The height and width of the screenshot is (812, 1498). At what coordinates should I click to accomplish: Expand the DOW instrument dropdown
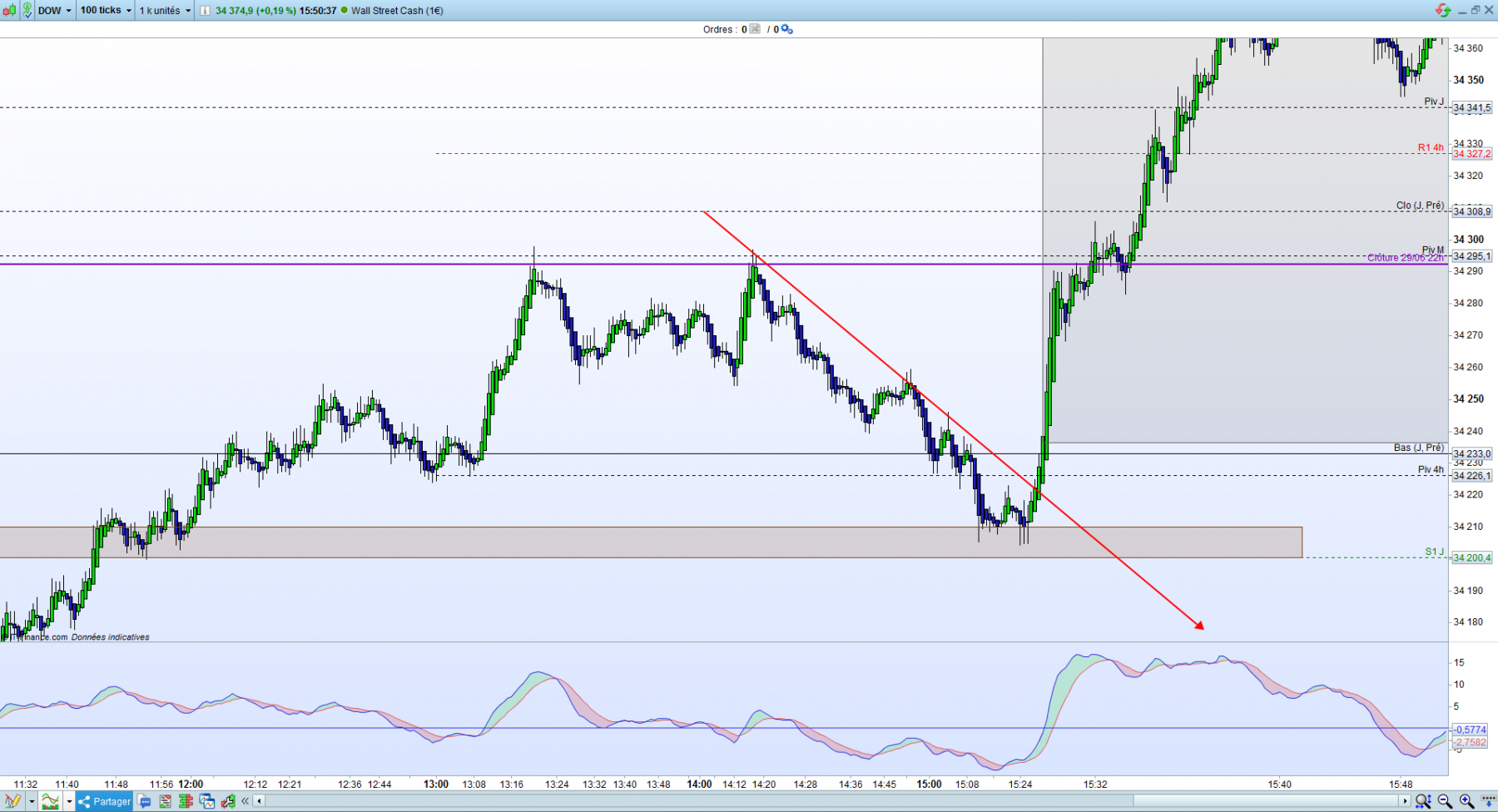click(x=55, y=10)
